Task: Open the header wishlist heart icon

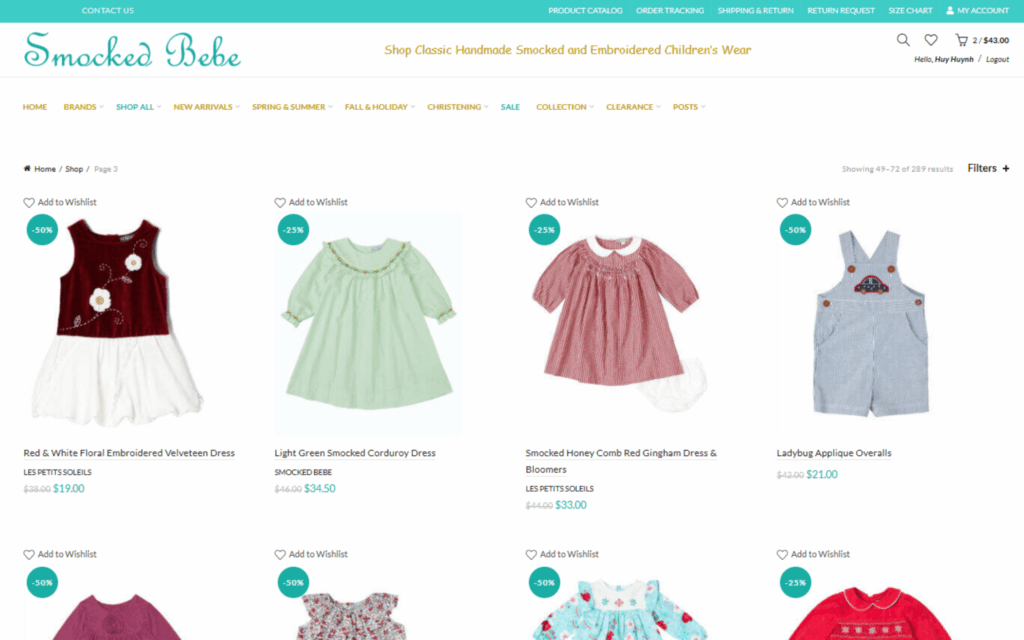Action: 931,40
